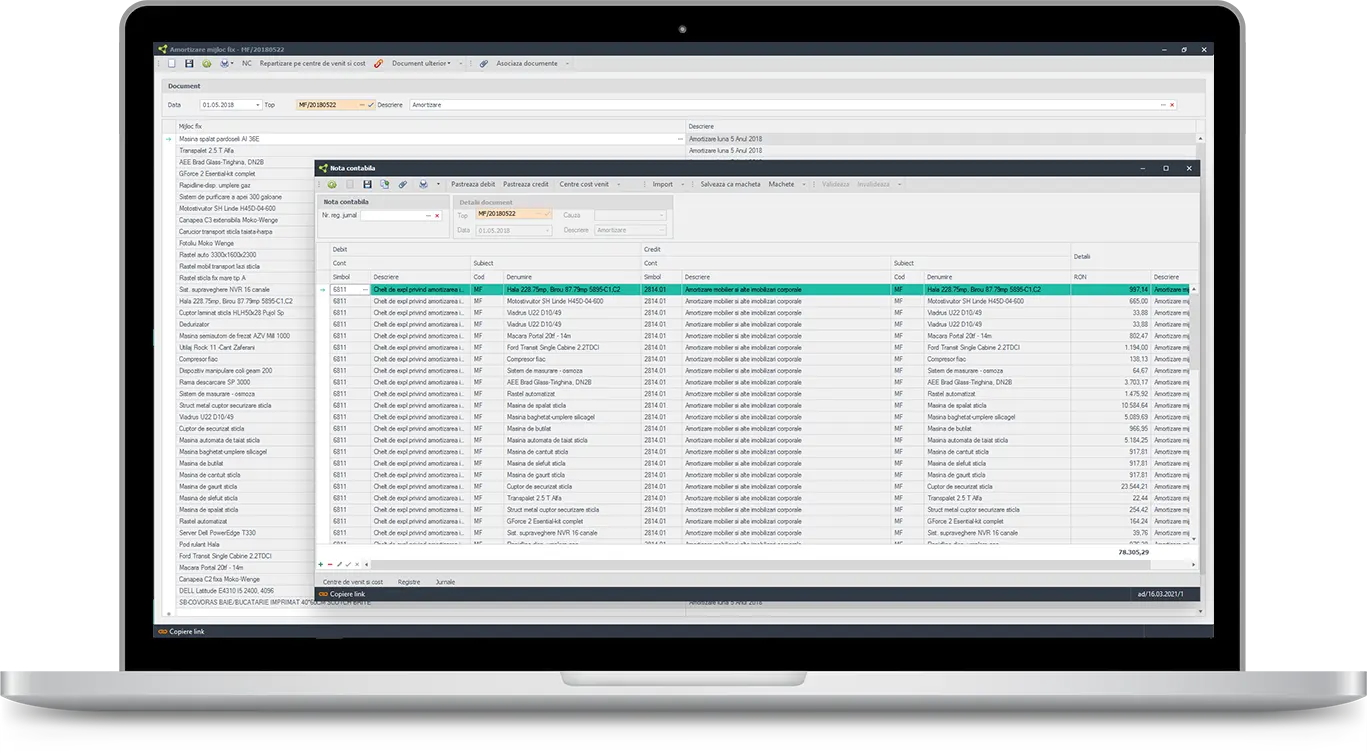Open print dropdown arrow in Nota contabila toolbar
The height and width of the screenshot is (753, 1367).
point(438,184)
